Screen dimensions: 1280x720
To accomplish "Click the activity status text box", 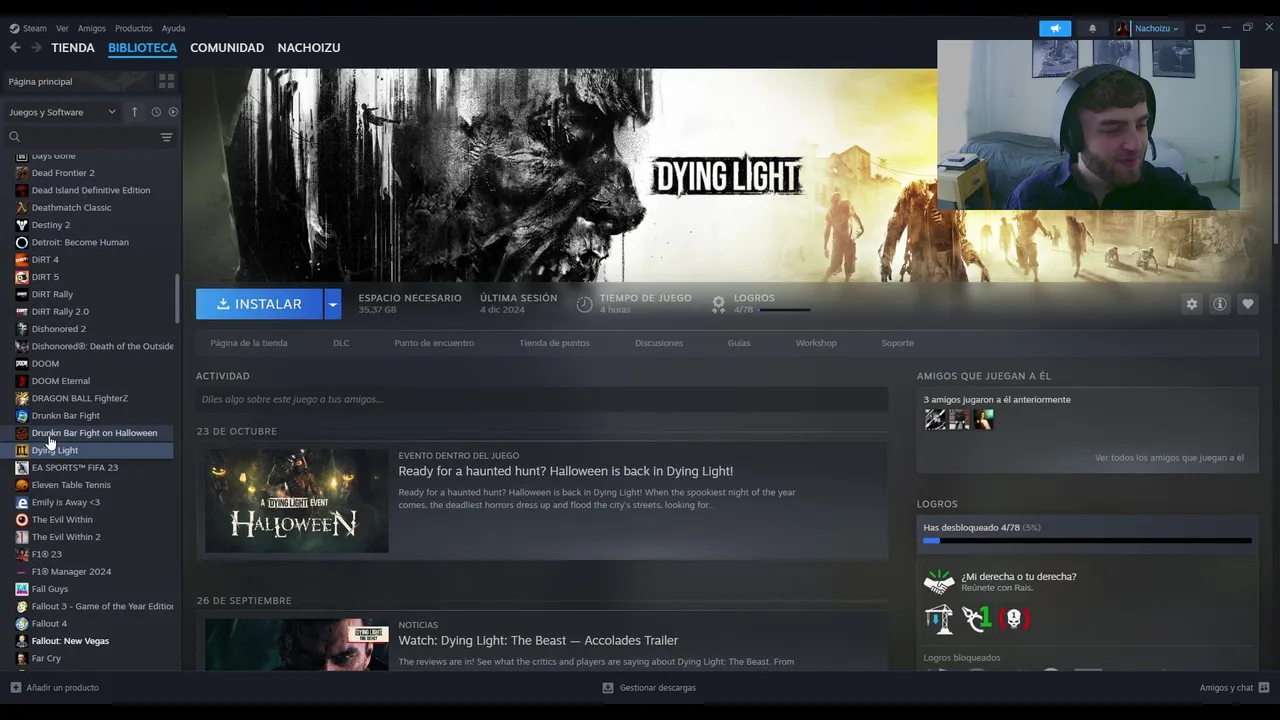I will [x=542, y=399].
